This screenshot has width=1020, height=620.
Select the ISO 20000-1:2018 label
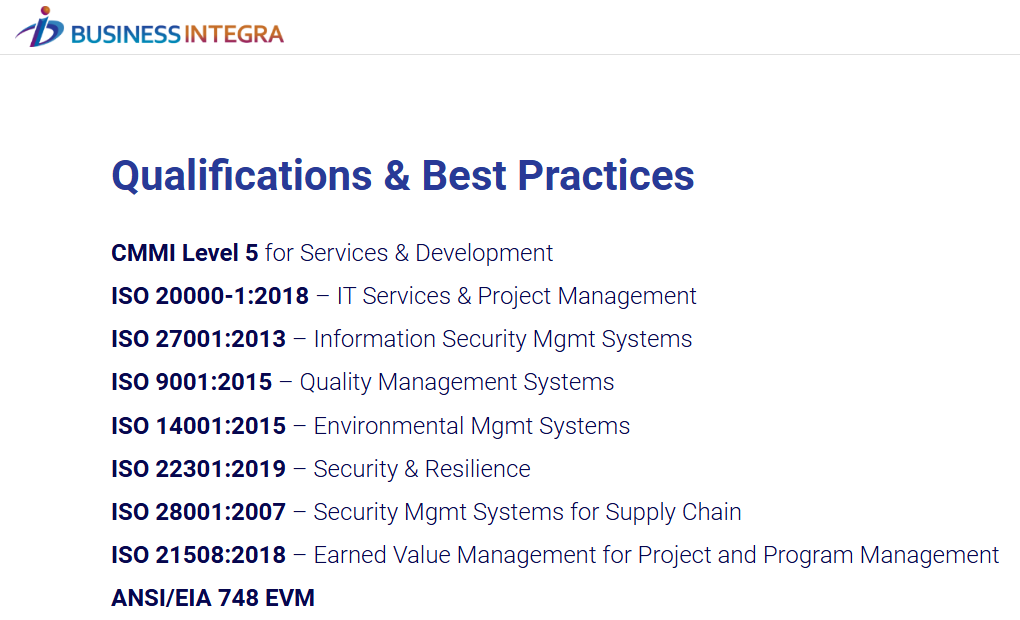pos(210,296)
